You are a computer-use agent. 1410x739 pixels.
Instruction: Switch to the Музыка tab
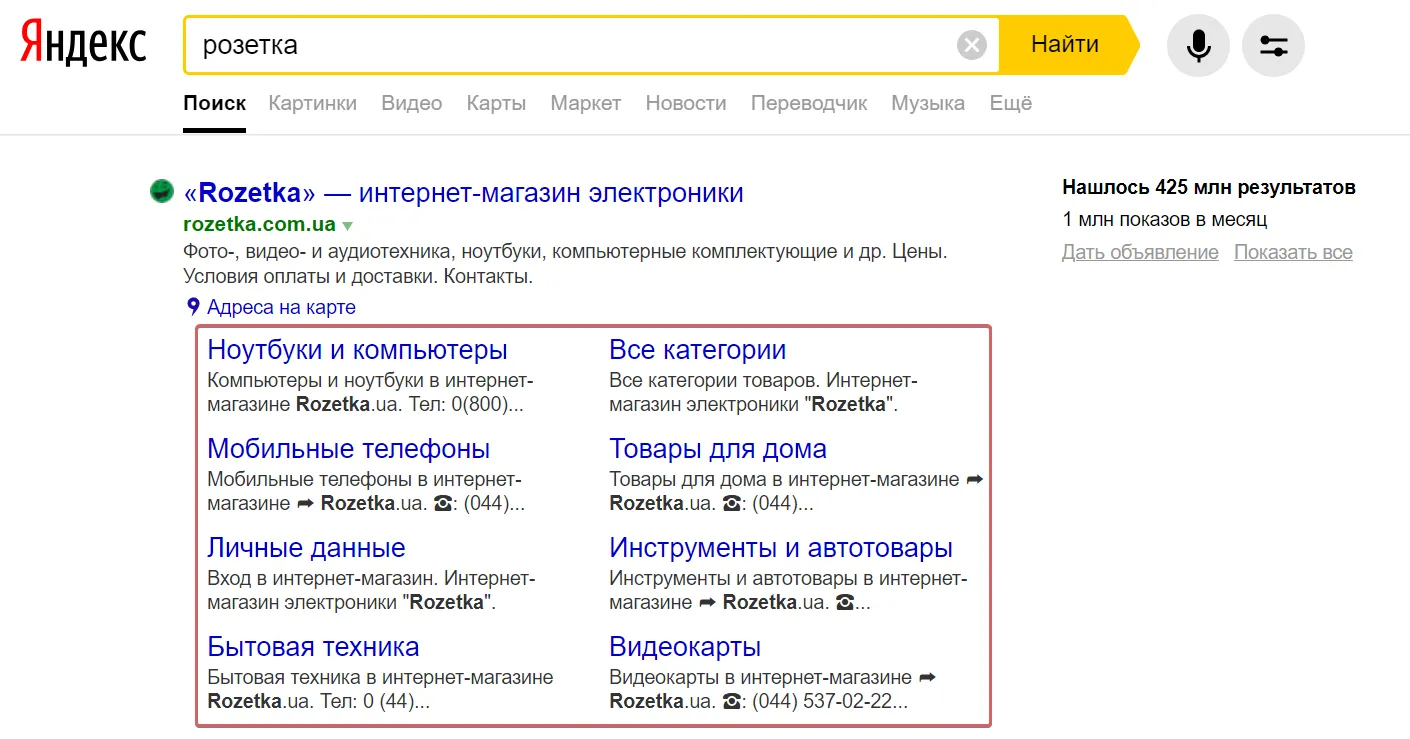click(928, 103)
